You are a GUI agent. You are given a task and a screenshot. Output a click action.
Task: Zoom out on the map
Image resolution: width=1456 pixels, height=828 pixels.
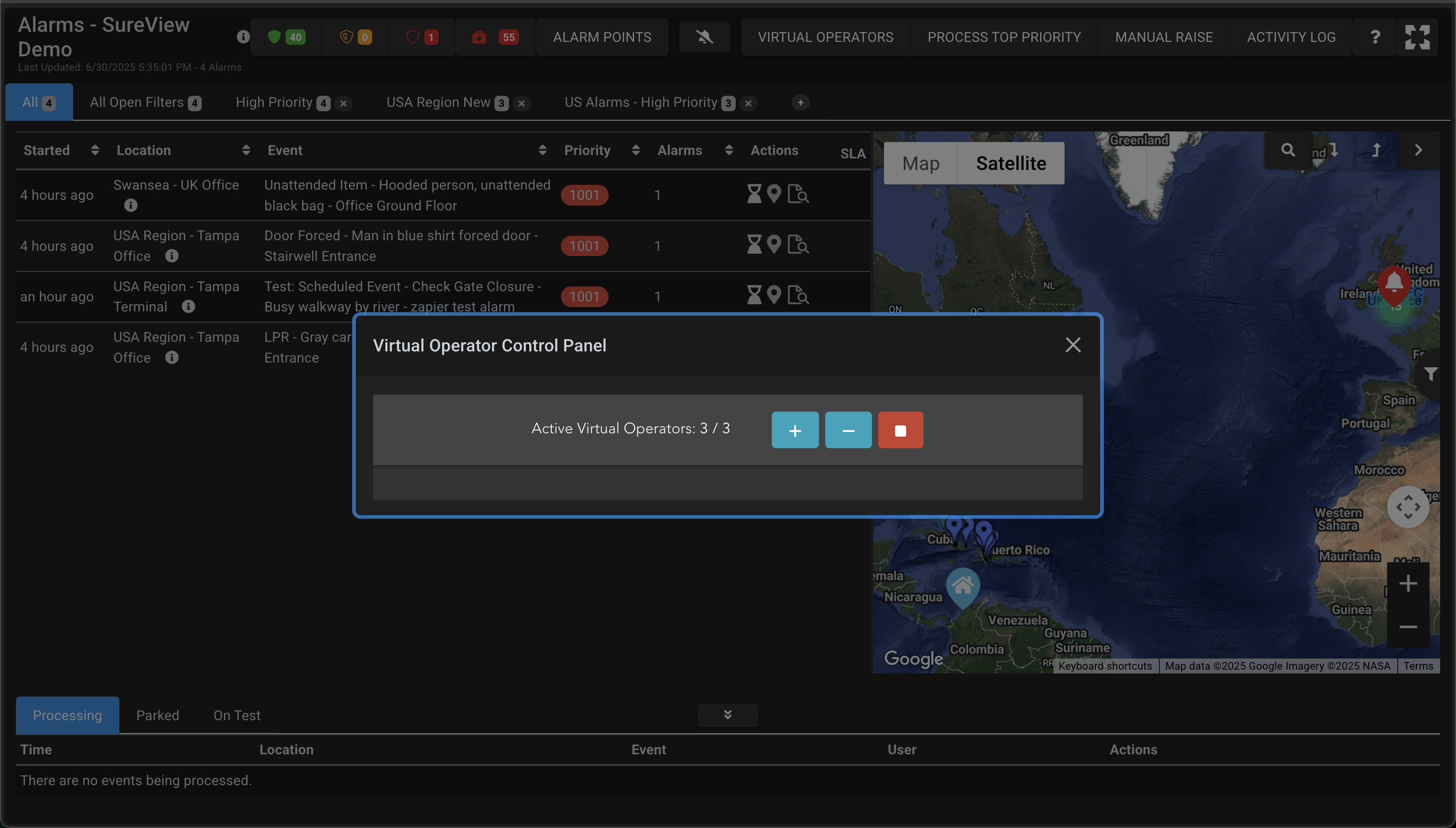pos(1408,627)
